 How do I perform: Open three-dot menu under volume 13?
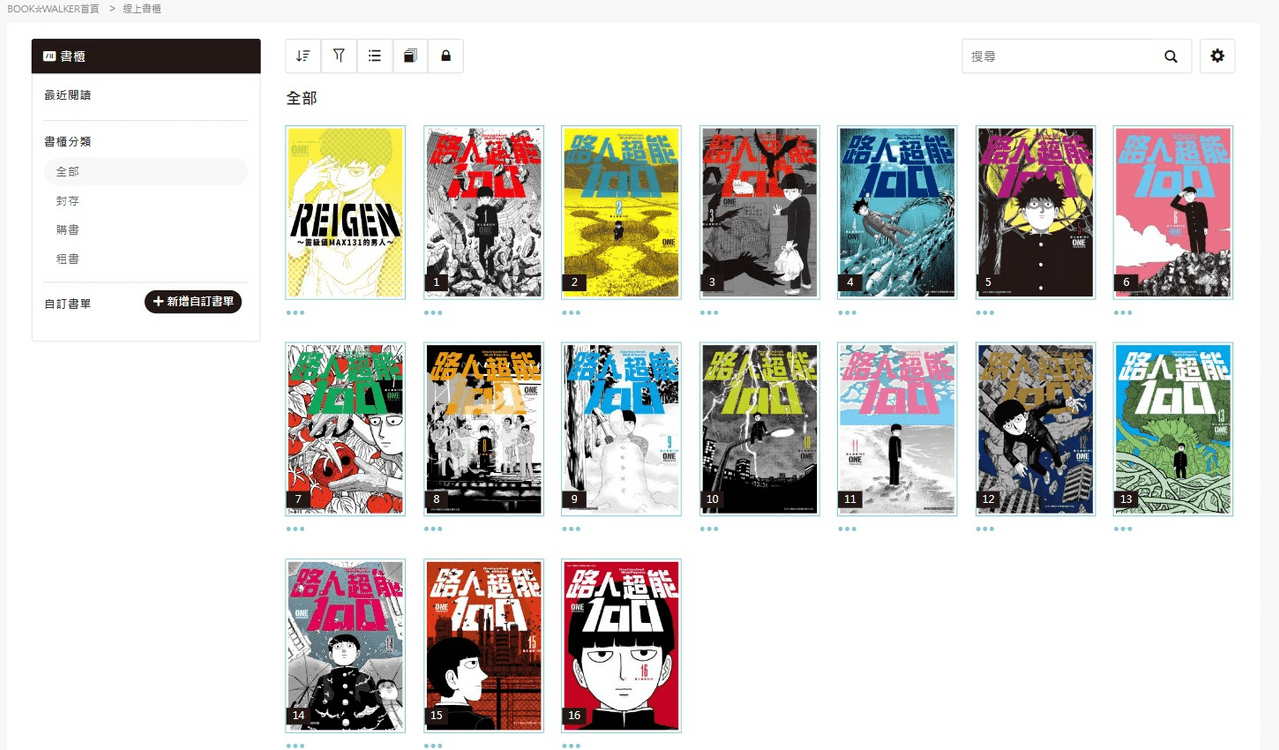click(1123, 529)
